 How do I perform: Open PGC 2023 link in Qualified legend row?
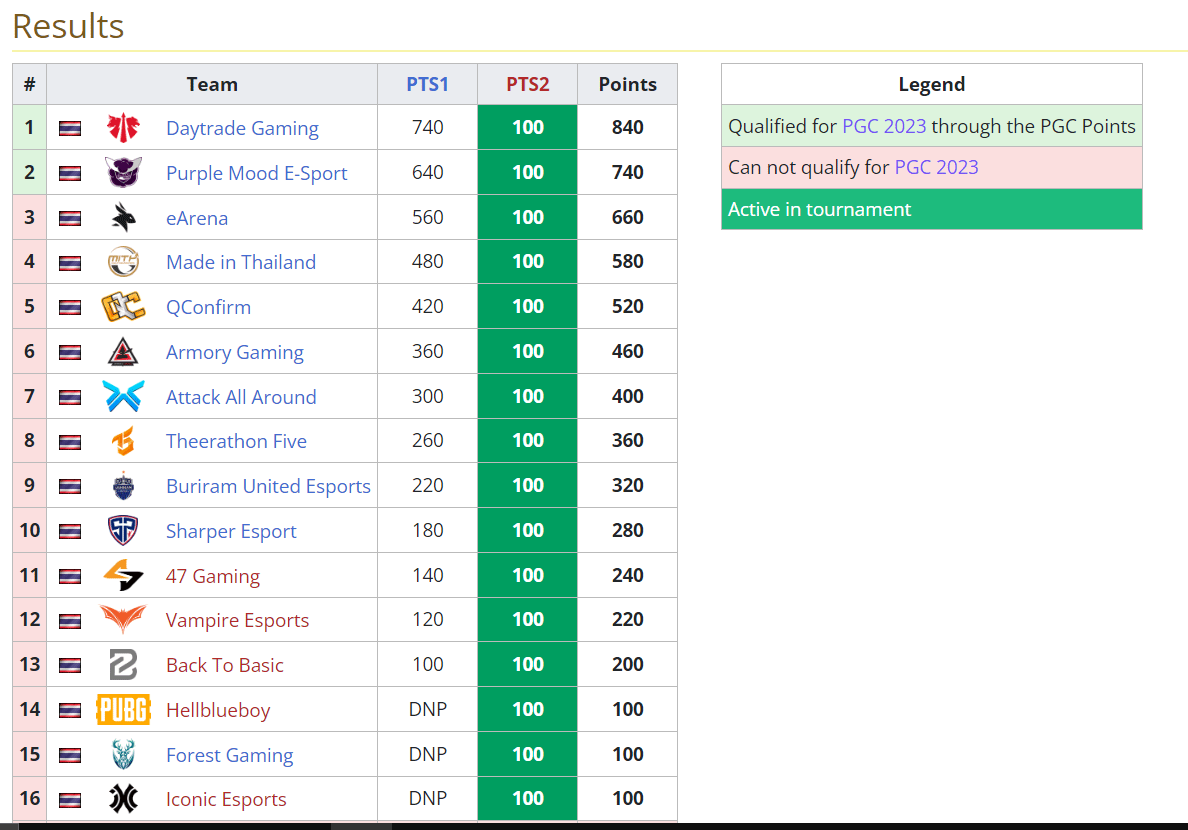point(884,126)
